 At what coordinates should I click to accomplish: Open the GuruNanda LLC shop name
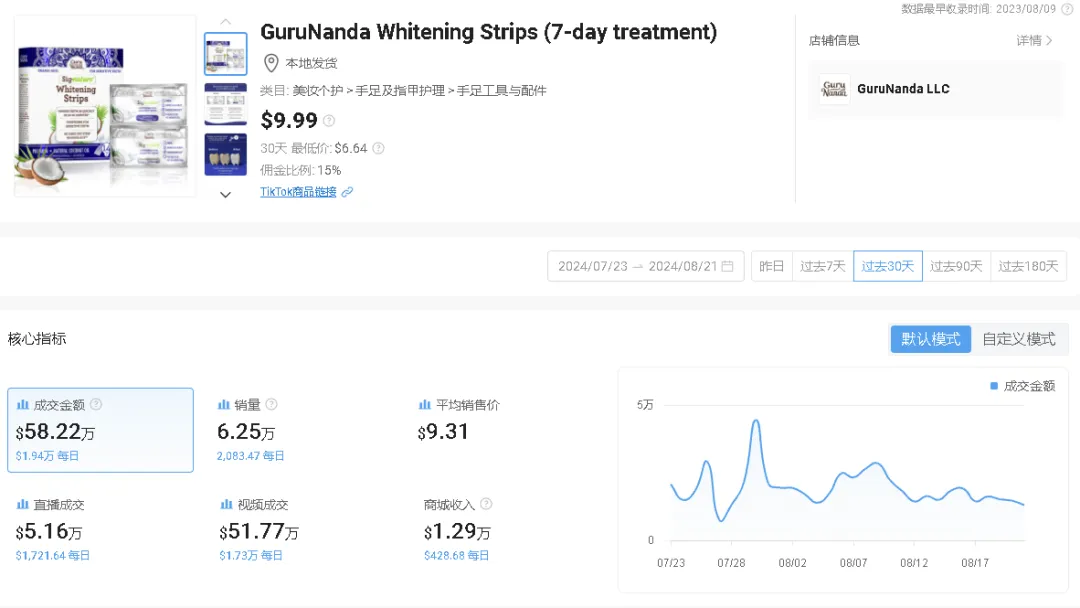[903, 89]
